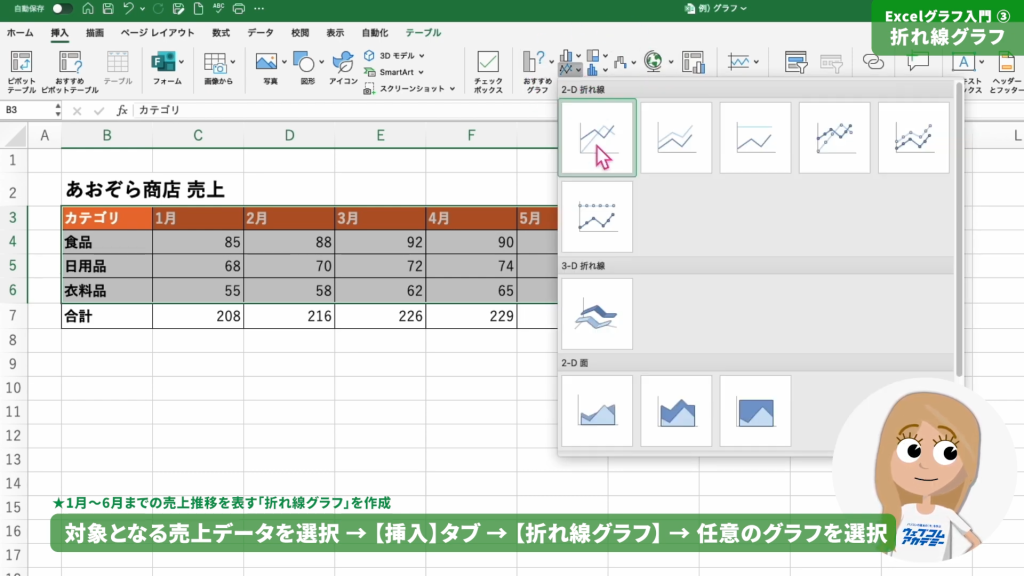
Task: Pick the line with markers chart type
Action: (x=834, y=138)
